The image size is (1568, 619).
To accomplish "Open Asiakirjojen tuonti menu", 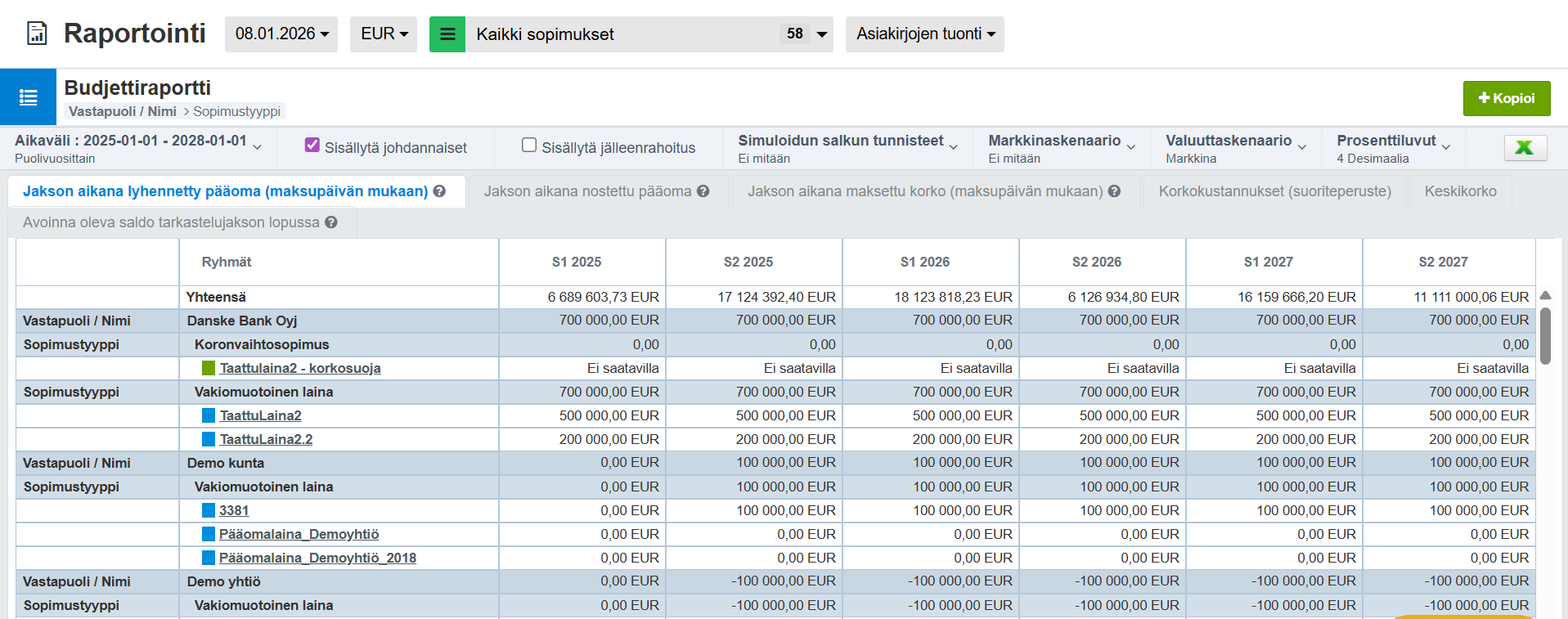I will click(924, 34).
